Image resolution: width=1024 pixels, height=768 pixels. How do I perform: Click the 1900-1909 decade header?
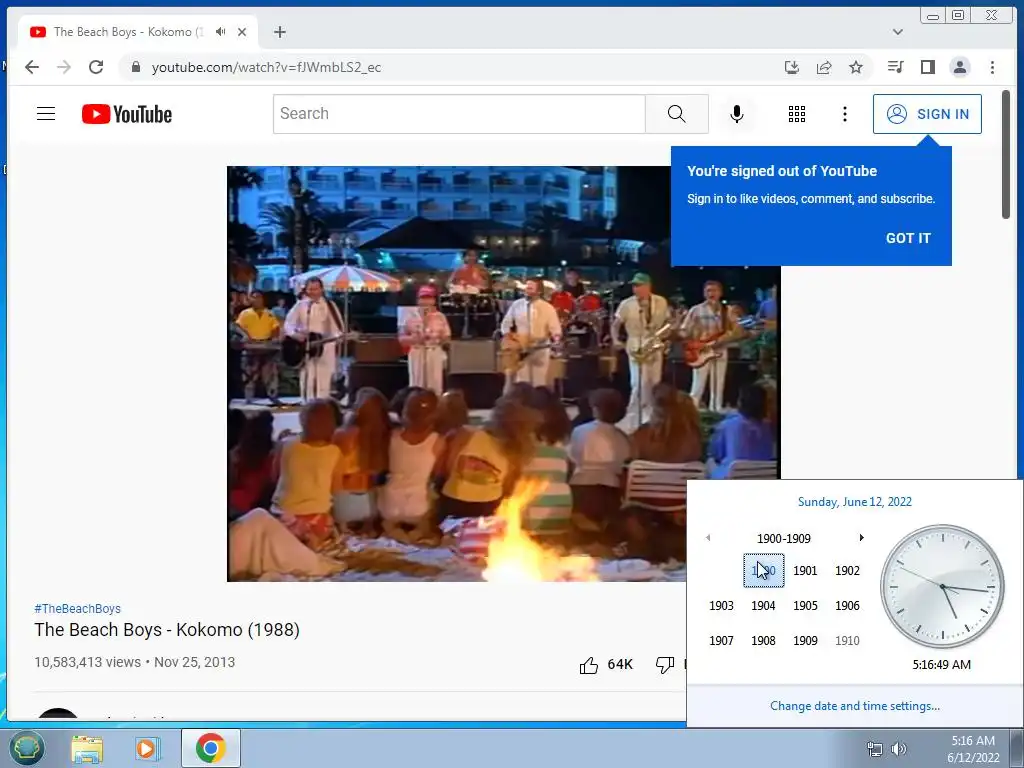(x=784, y=539)
